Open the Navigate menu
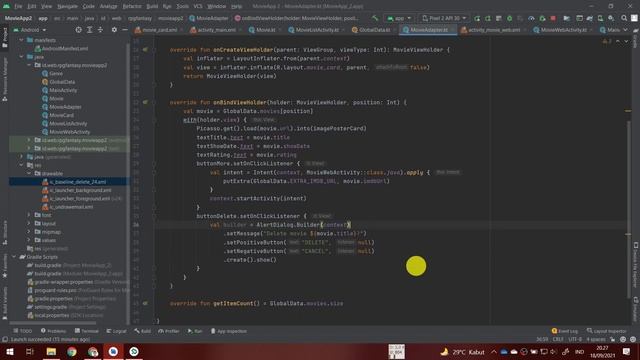This screenshot has height=360, width=640. click(x=67, y=6)
